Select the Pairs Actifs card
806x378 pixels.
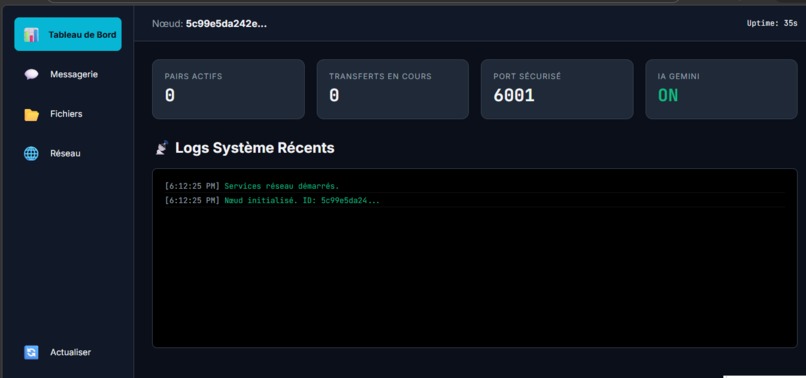228,89
